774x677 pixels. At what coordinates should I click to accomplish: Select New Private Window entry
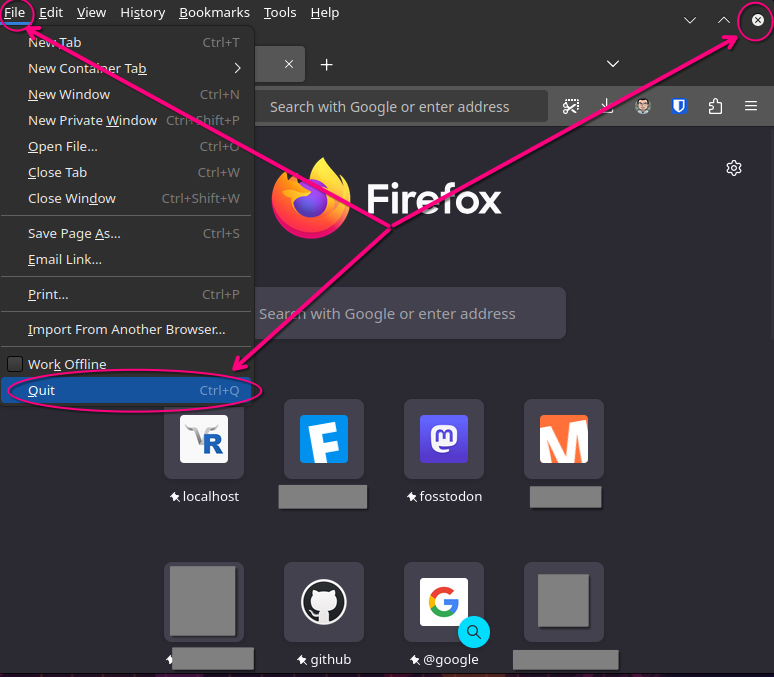pyautogui.click(x=127, y=120)
